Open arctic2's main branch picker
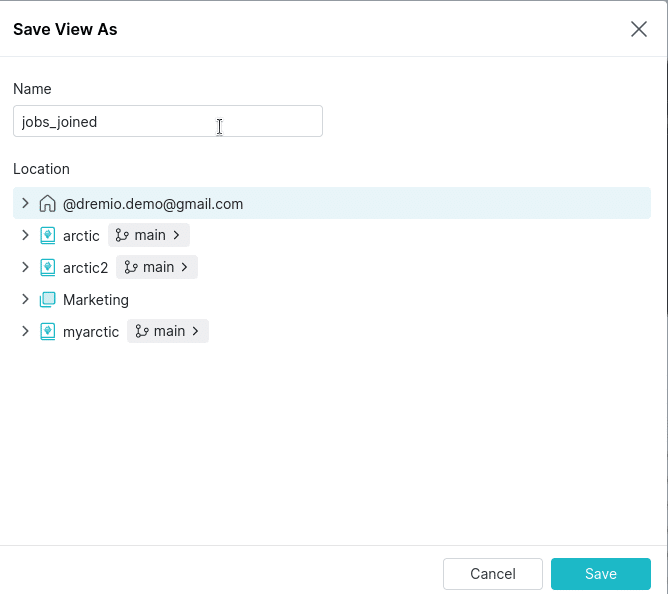The width and height of the screenshot is (668, 594). tap(157, 267)
